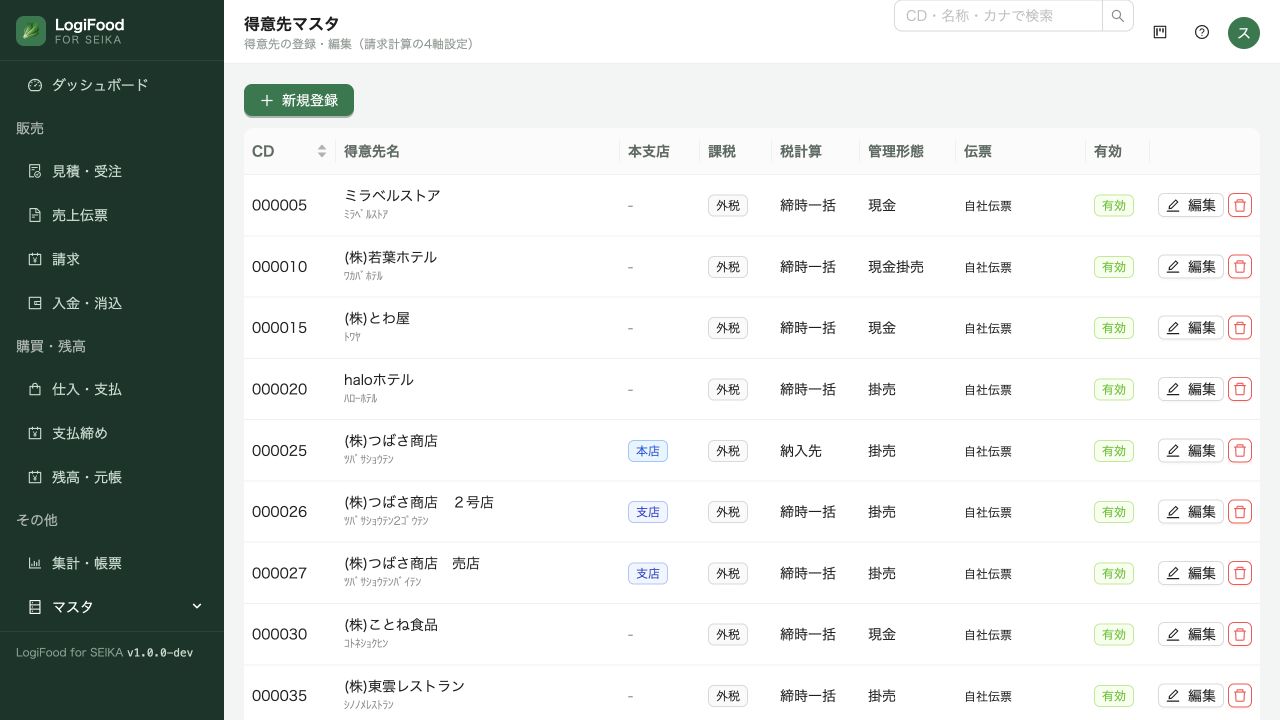The image size is (1280, 720).
Task: Edit row 000026 つばさ商店 2号店
Action: 1191,511
